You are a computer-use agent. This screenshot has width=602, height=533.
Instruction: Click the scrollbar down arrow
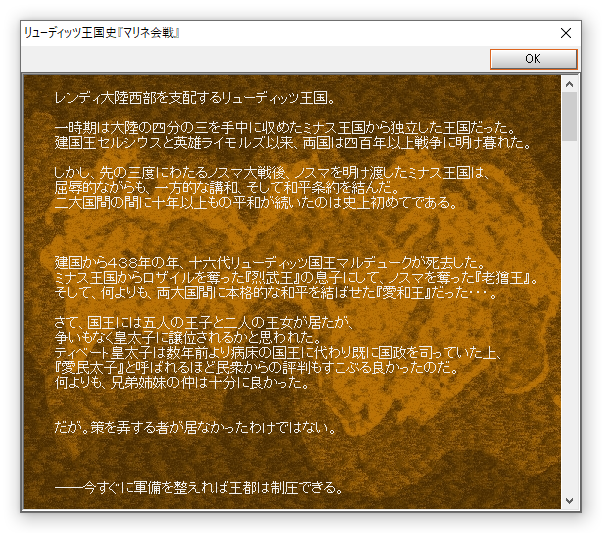[570, 500]
